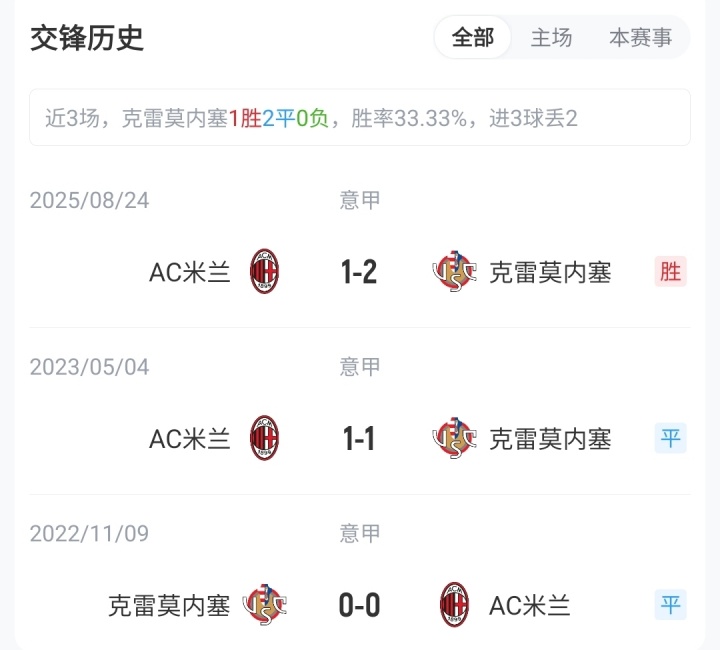The height and width of the screenshot is (650, 720).
Task: Click the 平 badge of 2022/11/09 match
Action: pos(671,605)
